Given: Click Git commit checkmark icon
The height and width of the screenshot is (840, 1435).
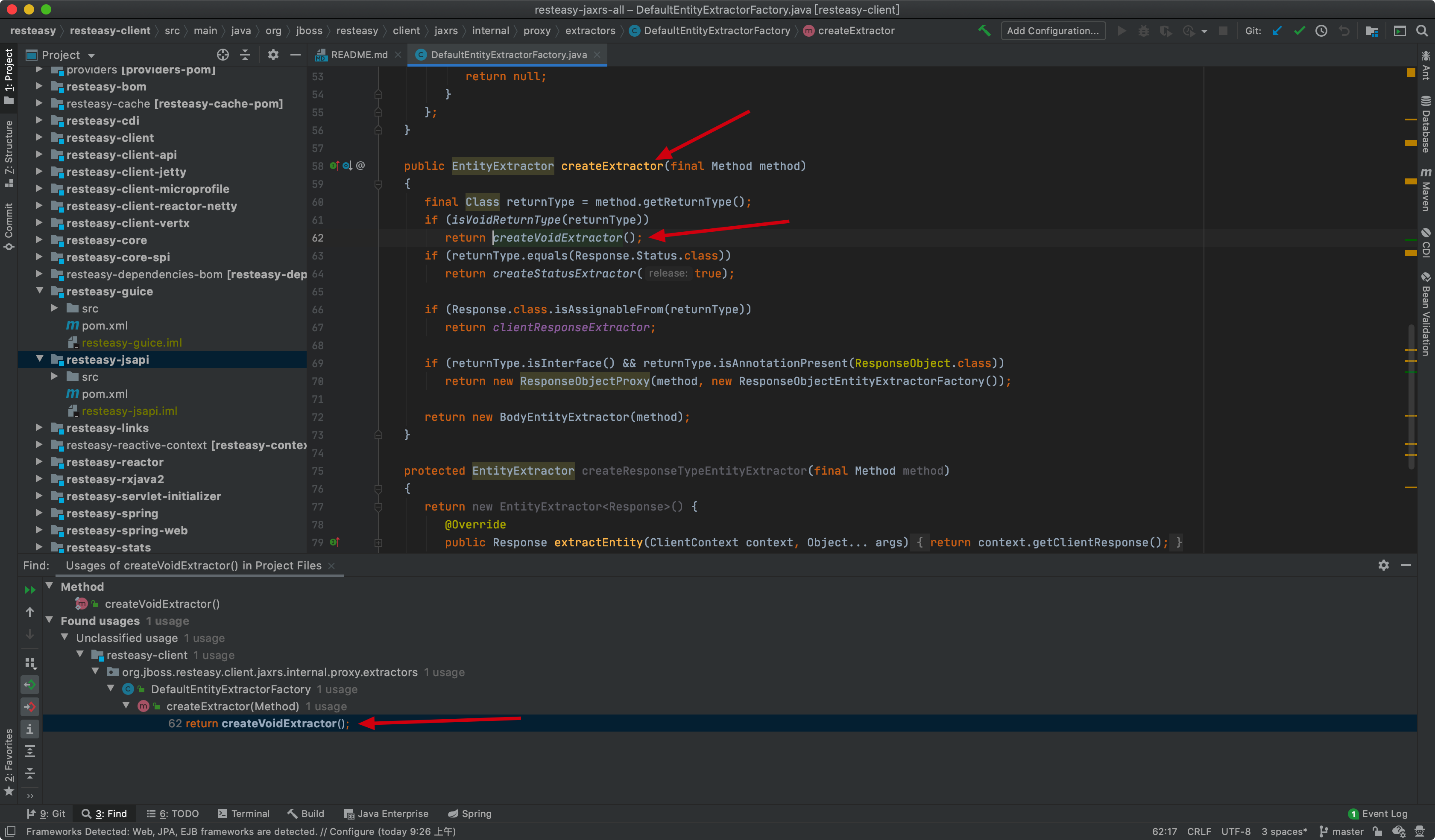Looking at the screenshot, I should coord(1300,31).
